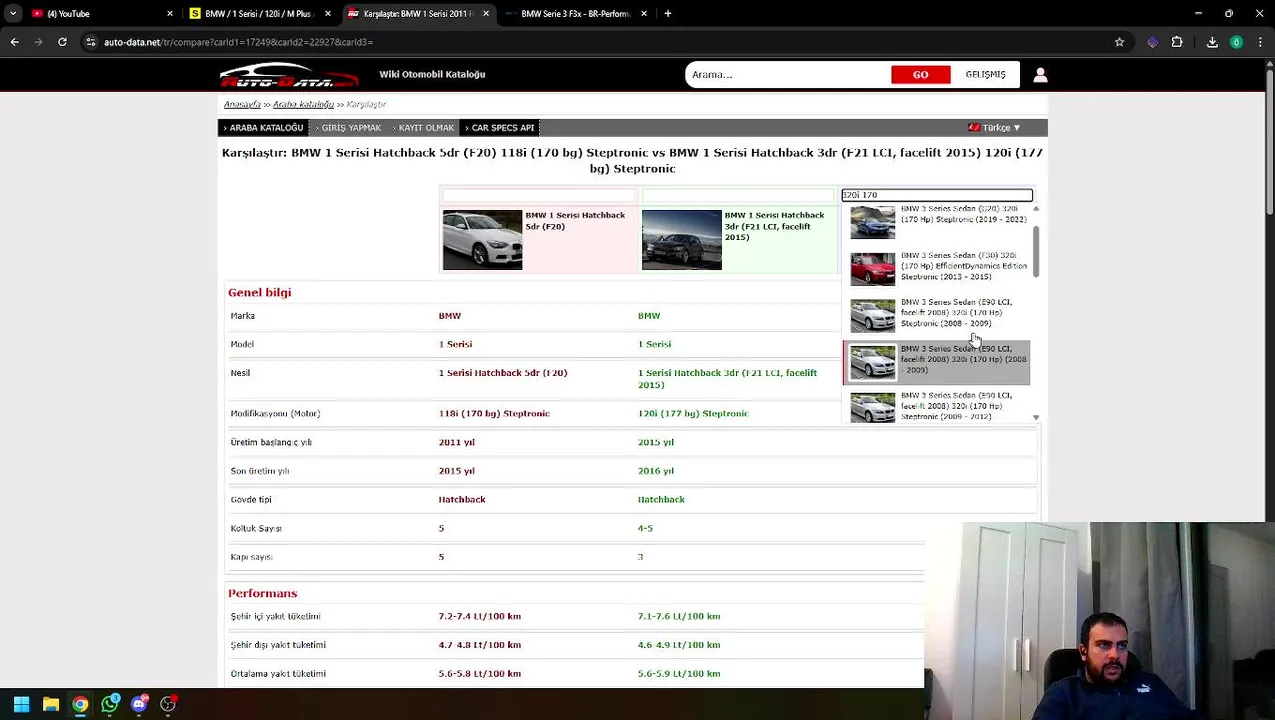The height and width of the screenshot is (720, 1275).
Task: Click second car empty search field
Action: pos(738,195)
